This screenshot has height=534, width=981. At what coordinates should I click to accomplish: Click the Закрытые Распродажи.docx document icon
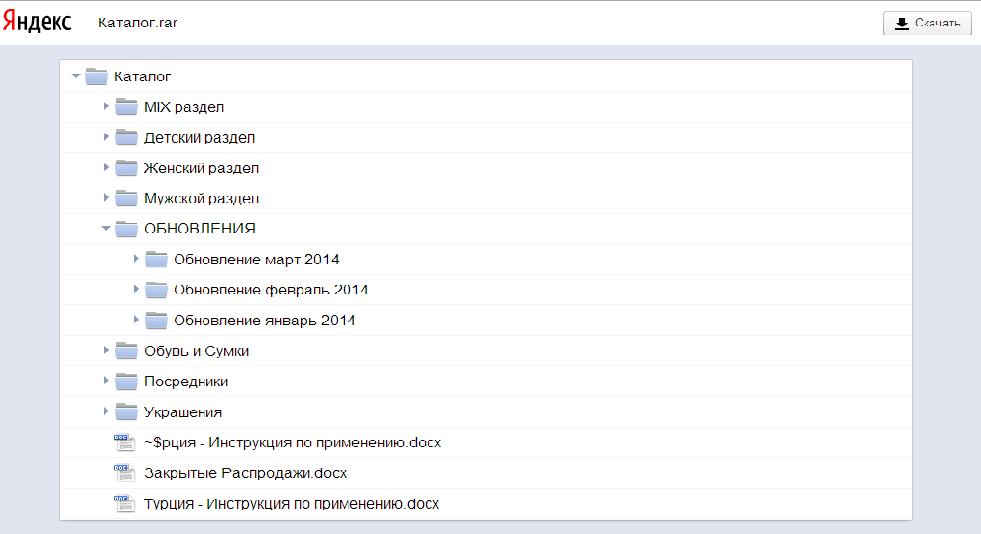124,473
